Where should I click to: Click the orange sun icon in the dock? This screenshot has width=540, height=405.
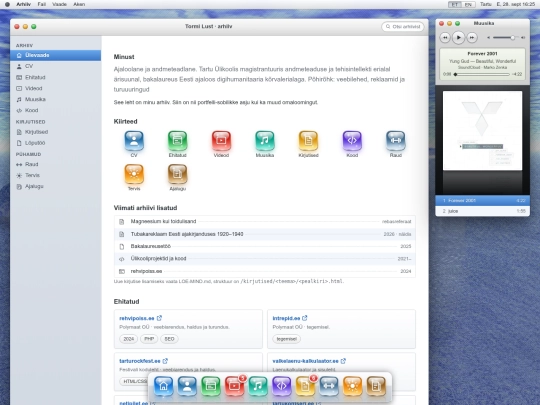(x=352, y=386)
